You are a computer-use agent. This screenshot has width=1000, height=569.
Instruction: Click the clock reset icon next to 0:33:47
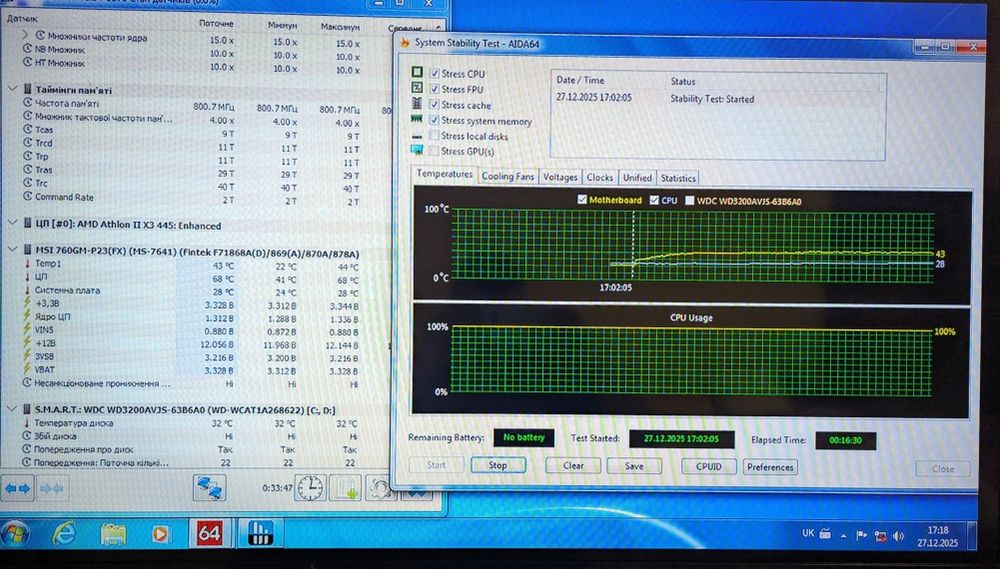[x=310, y=489]
